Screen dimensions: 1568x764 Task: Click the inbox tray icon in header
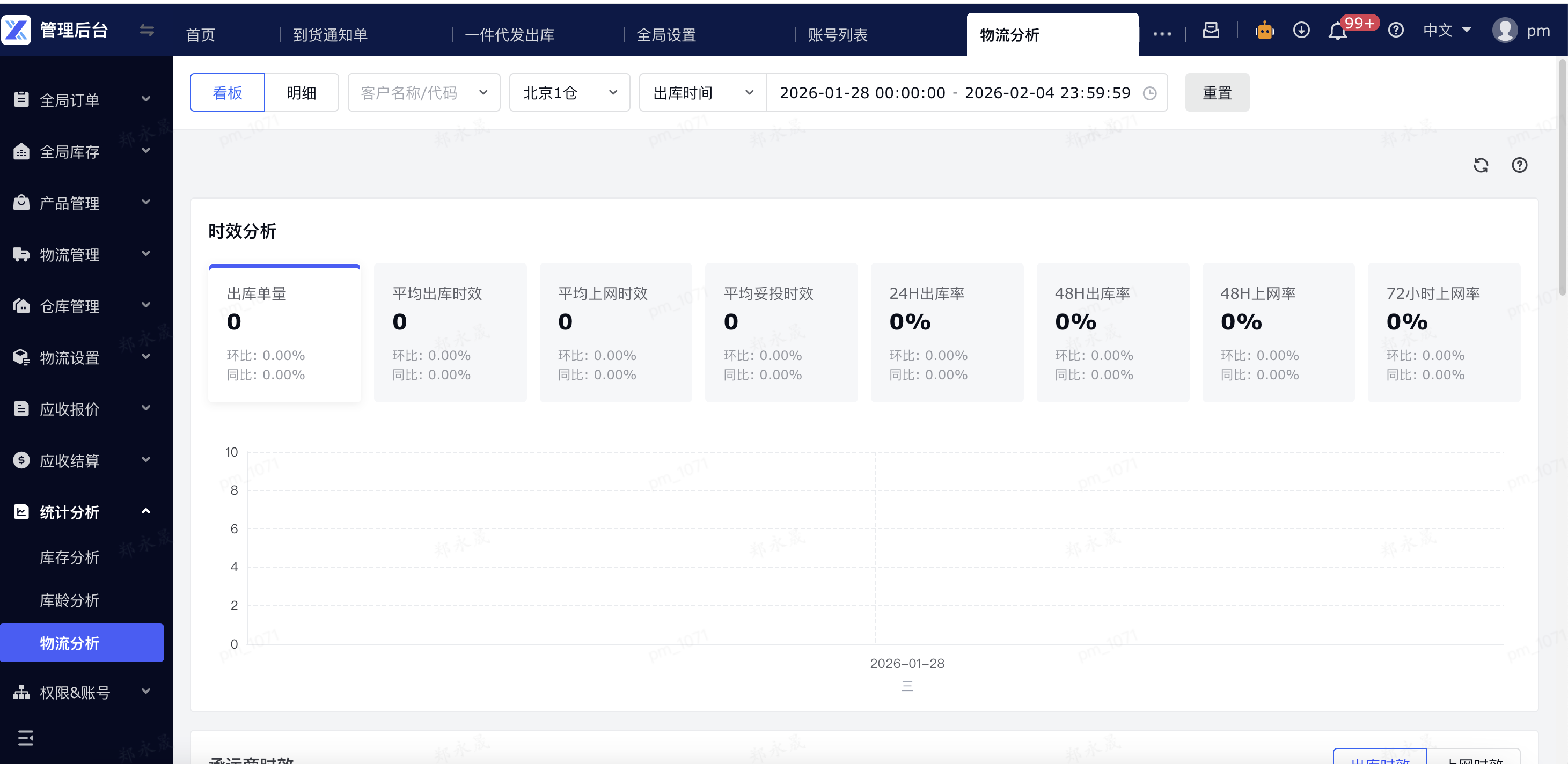click(1211, 31)
